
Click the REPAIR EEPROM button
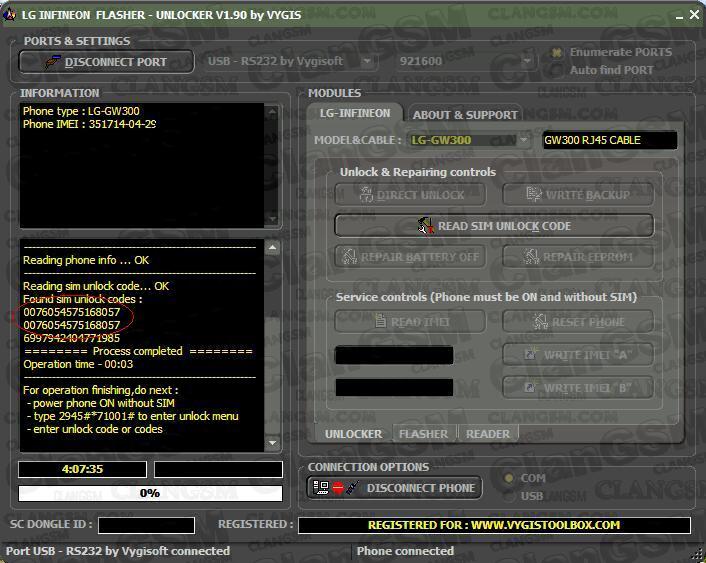[x=578, y=257]
